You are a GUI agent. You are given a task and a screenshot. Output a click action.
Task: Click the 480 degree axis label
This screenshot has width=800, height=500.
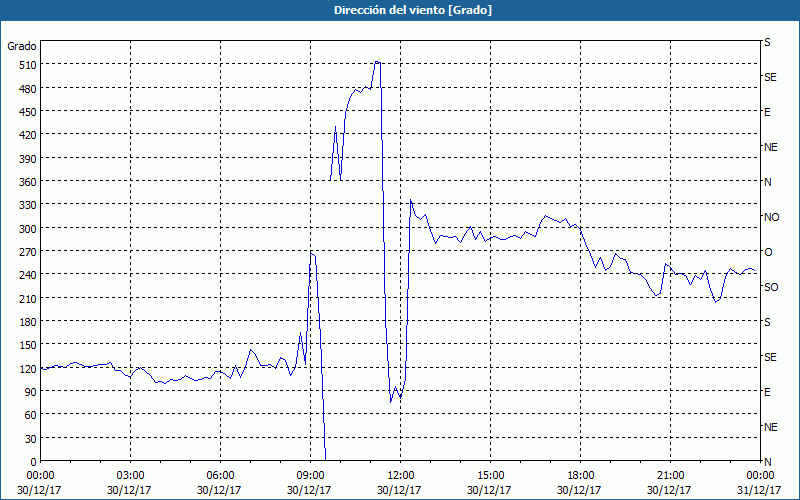(27, 89)
